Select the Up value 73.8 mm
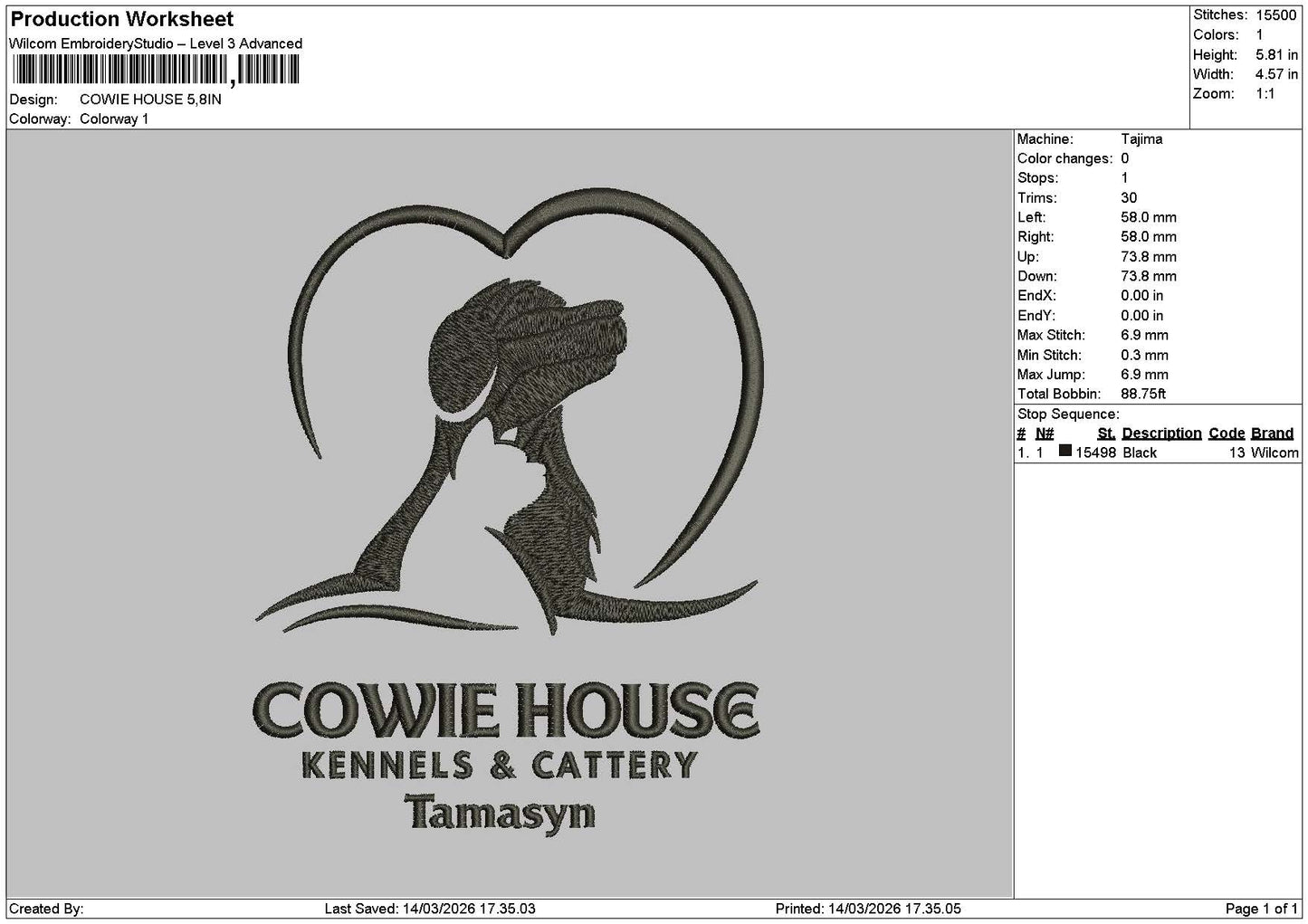This screenshot has height=924, width=1308. pos(1149,257)
